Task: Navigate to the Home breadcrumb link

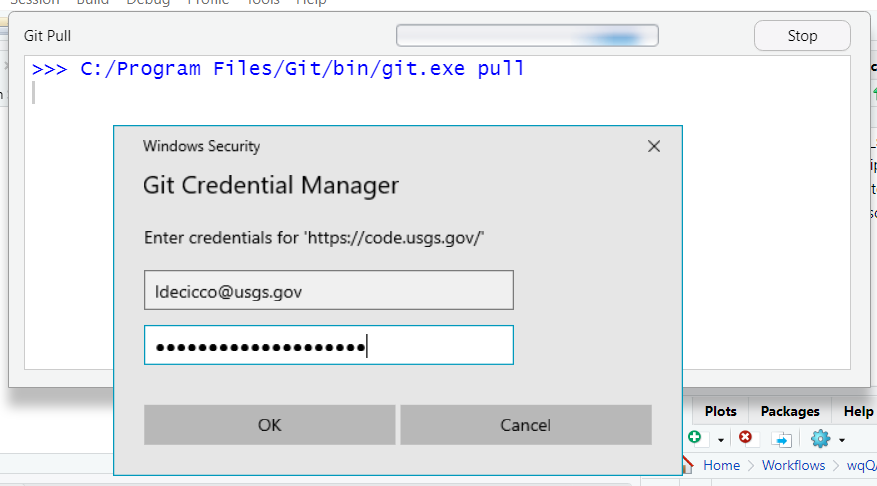Action: coord(721,465)
